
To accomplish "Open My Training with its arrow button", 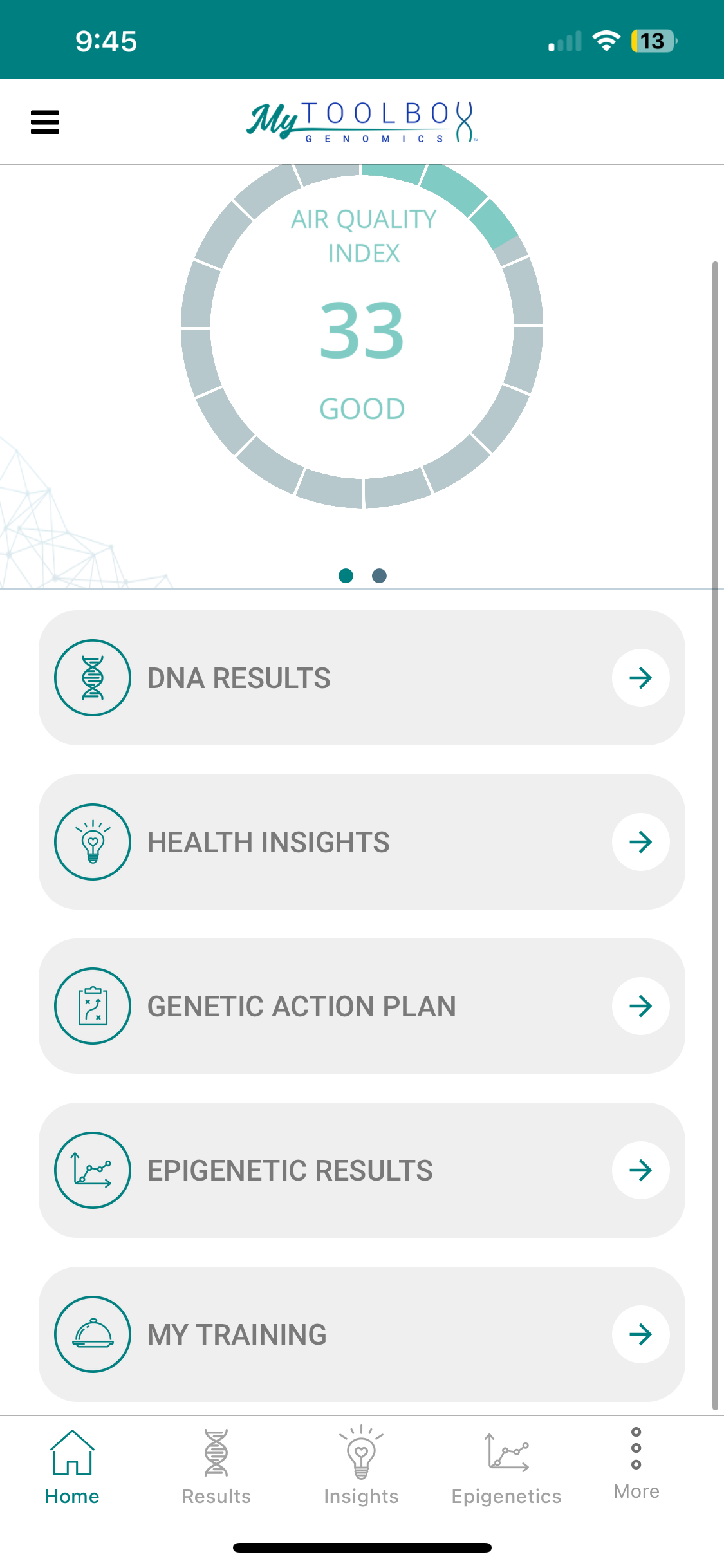I will [641, 1334].
